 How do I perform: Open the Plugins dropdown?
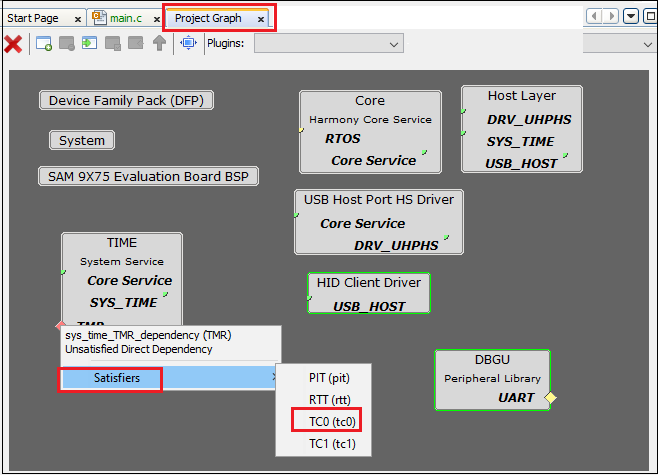tap(328, 43)
